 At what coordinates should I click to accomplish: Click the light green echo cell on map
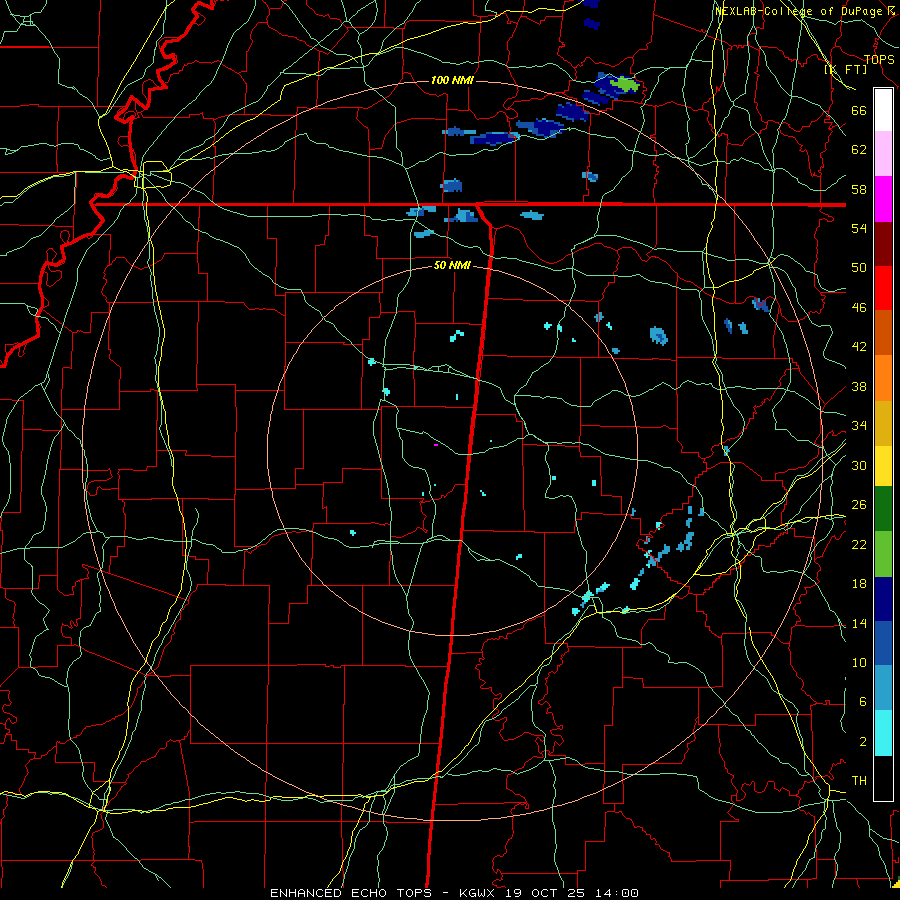pos(624,85)
